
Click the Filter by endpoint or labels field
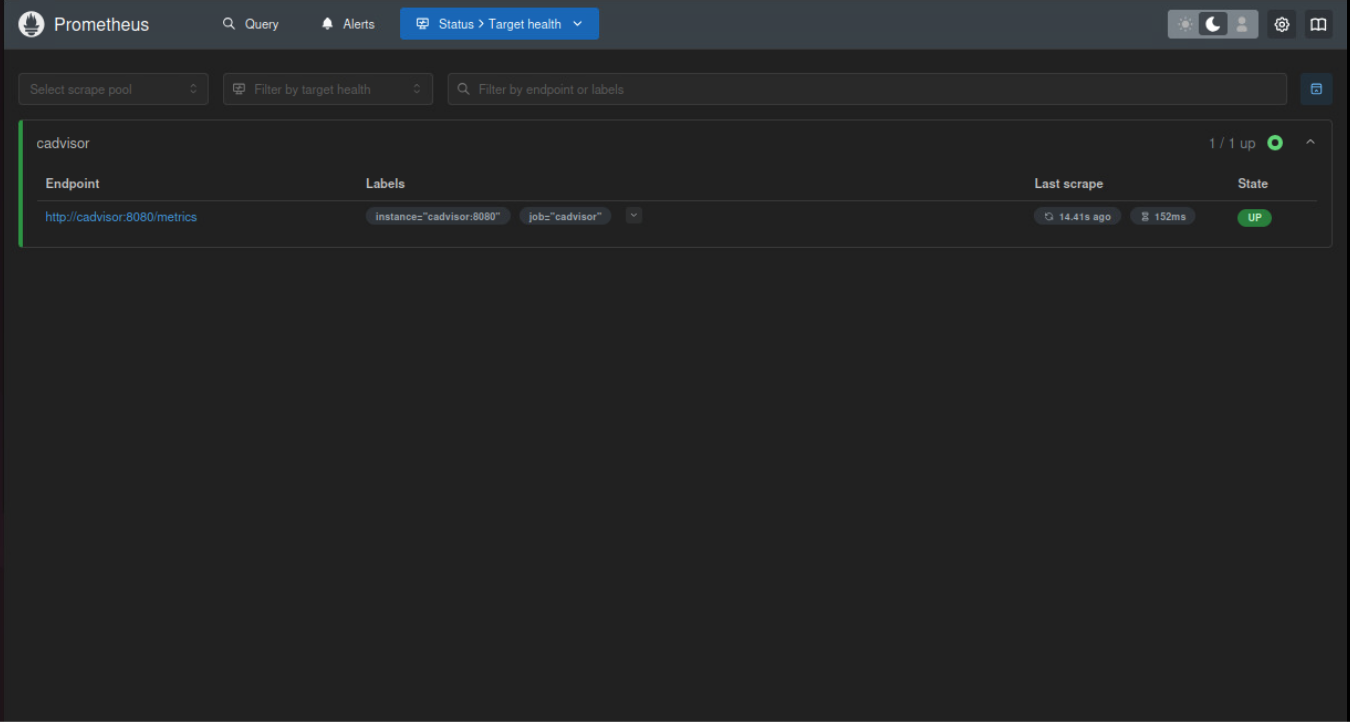[867, 89]
